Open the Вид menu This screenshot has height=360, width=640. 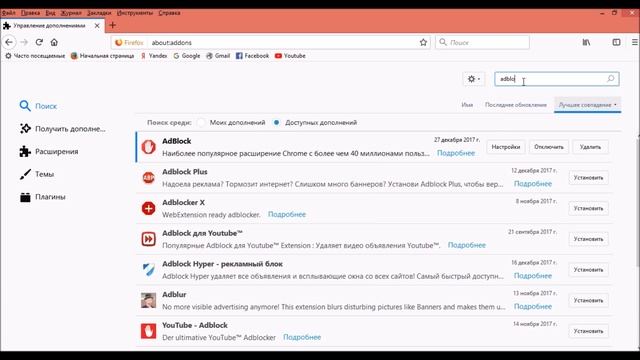point(50,13)
